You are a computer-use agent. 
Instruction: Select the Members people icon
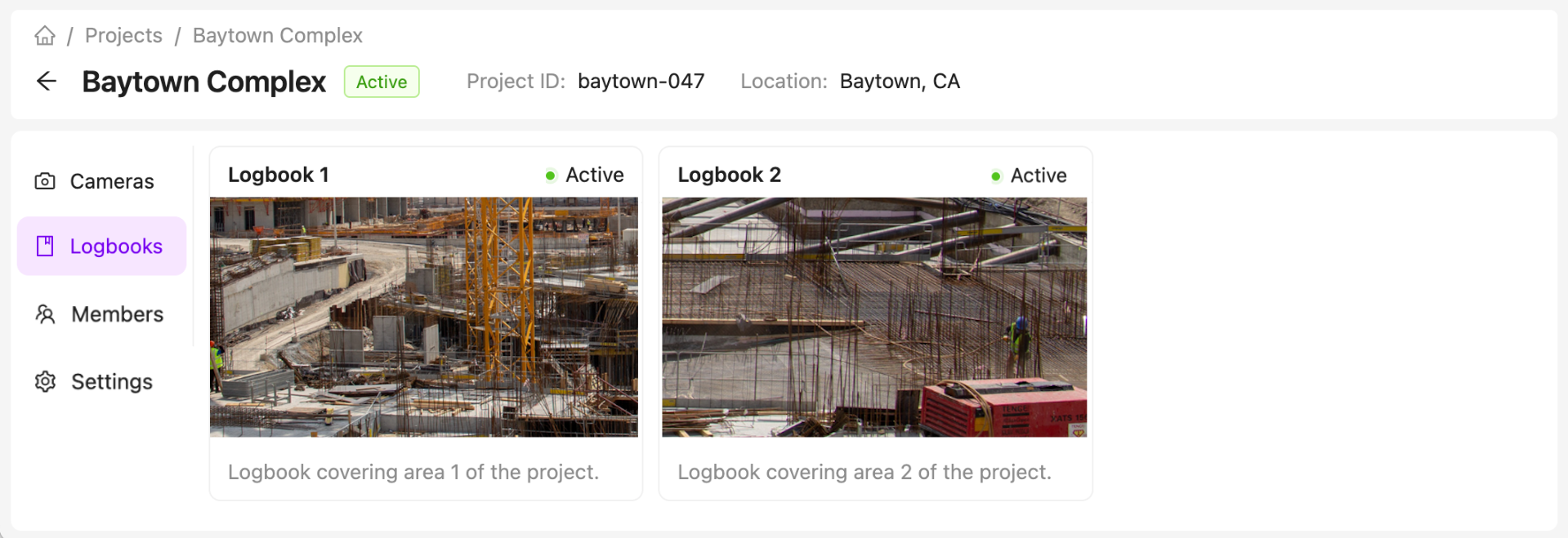(47, 314)
